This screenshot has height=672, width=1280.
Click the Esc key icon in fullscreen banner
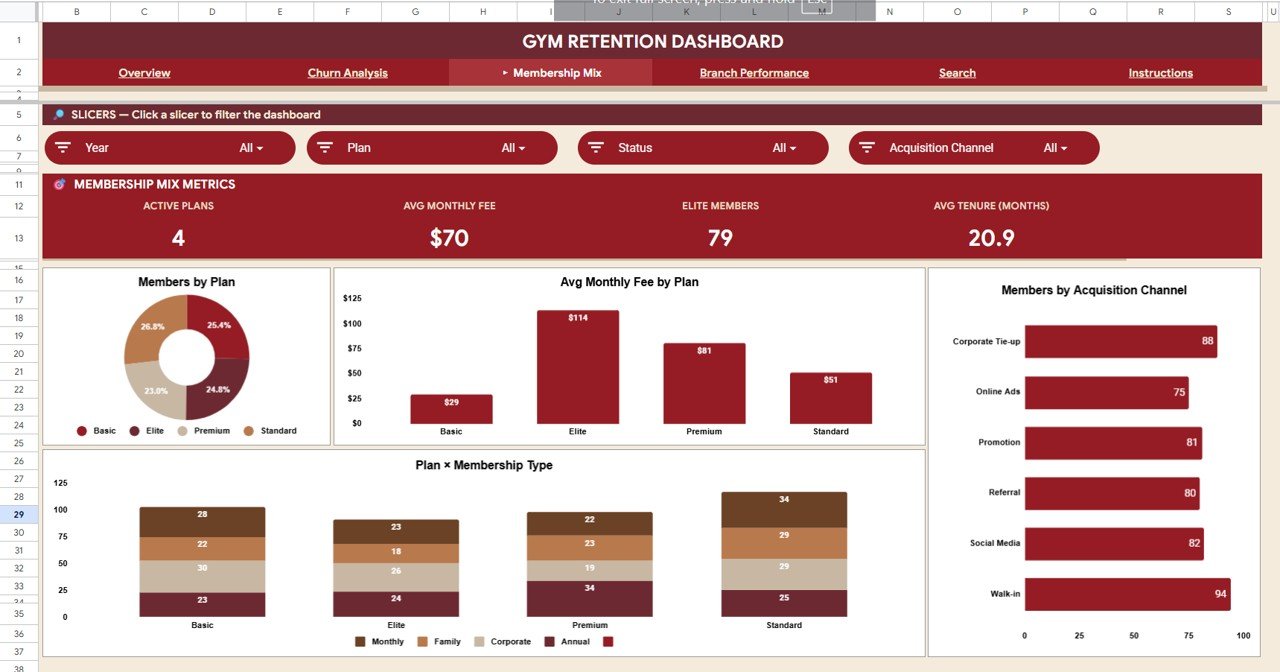coord(816,4)
